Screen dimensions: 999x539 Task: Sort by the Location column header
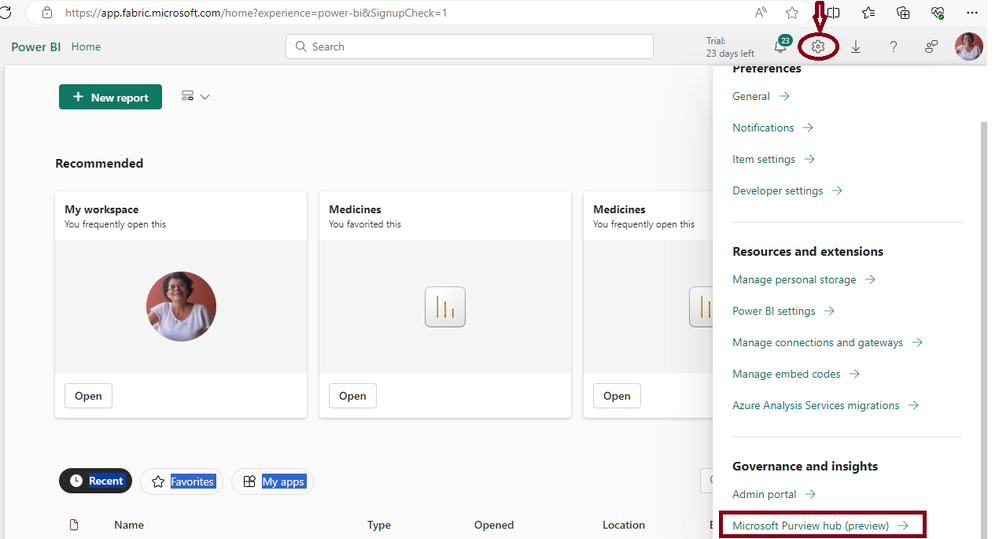tap(624, 525)
